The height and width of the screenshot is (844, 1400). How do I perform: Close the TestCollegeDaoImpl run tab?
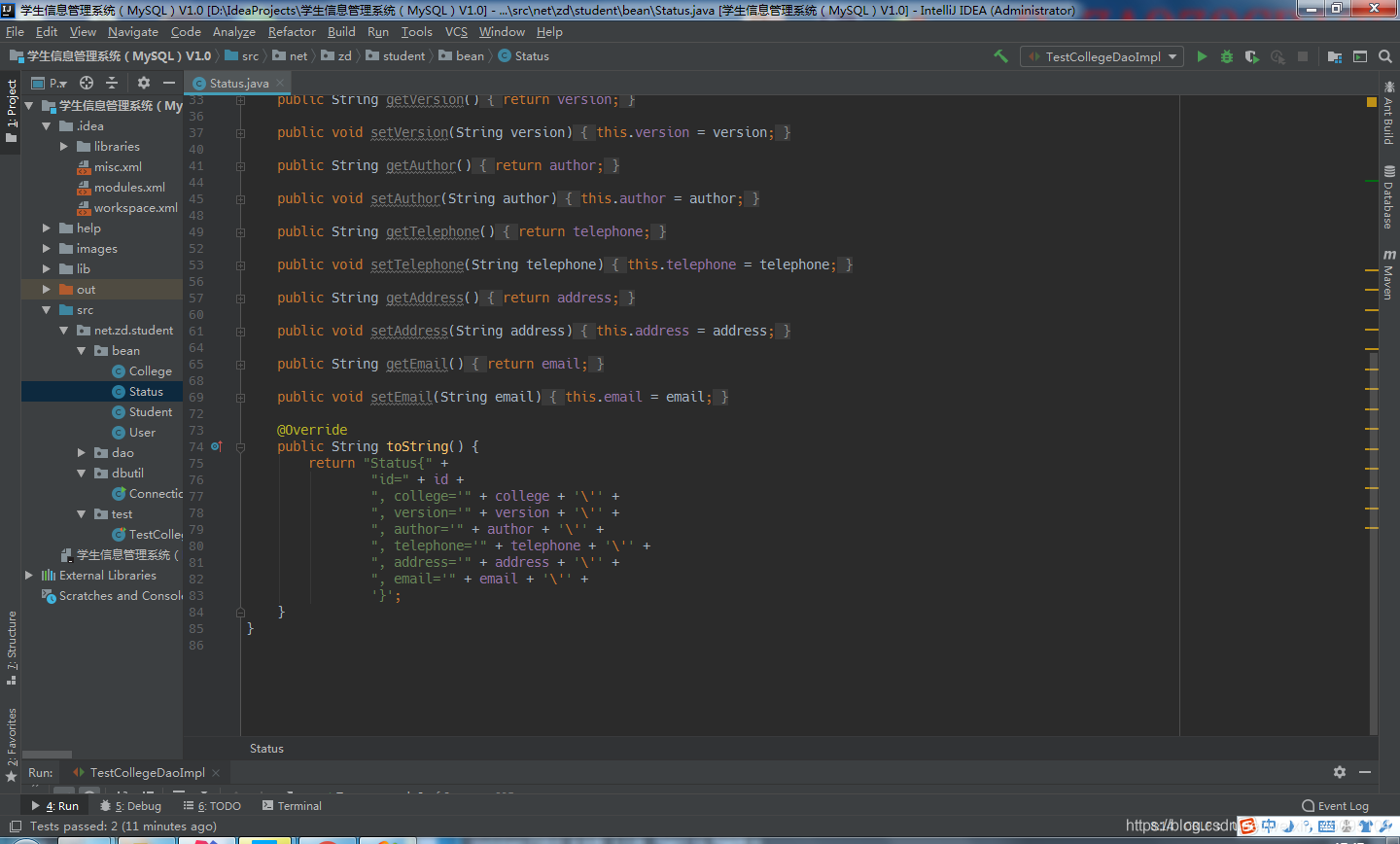point(216,773)
